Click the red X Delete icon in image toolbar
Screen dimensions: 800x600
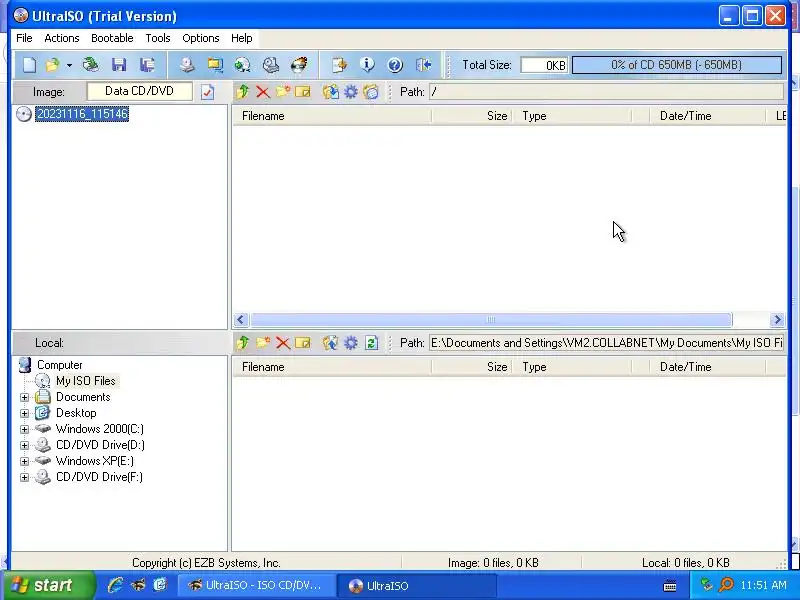coord(263,92)
